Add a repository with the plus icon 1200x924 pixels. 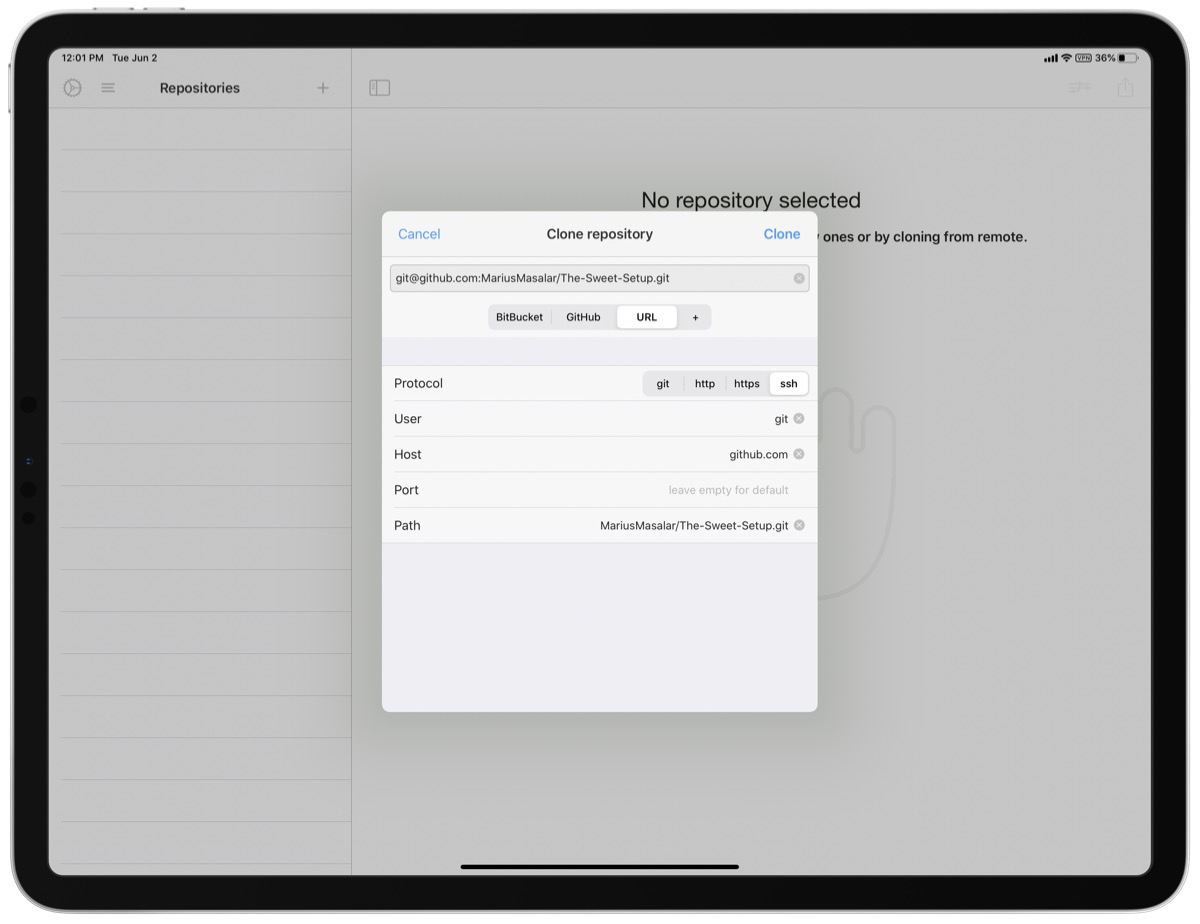point(323,88)
